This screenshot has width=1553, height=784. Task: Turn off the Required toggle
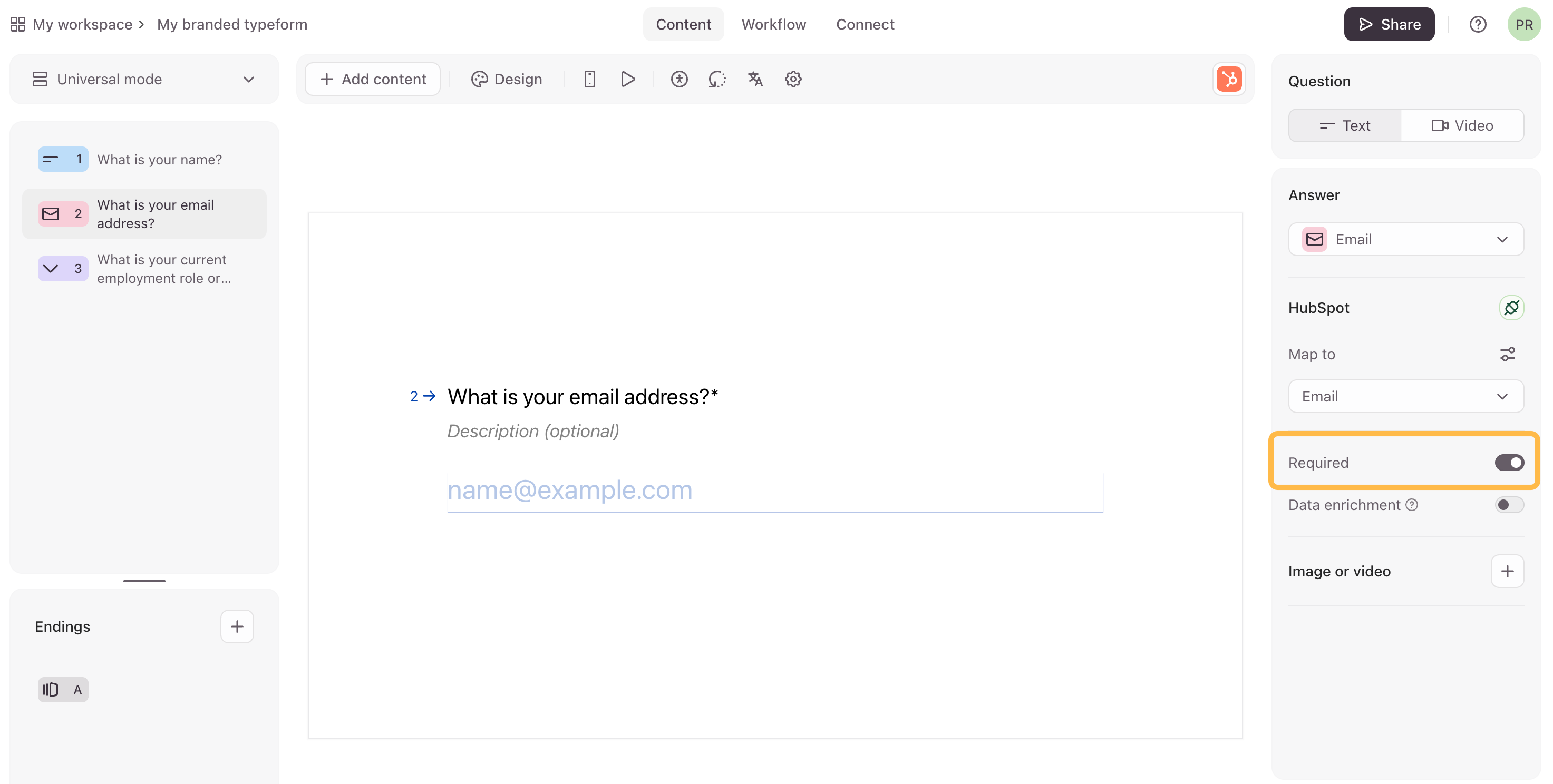click(1509, 463)
